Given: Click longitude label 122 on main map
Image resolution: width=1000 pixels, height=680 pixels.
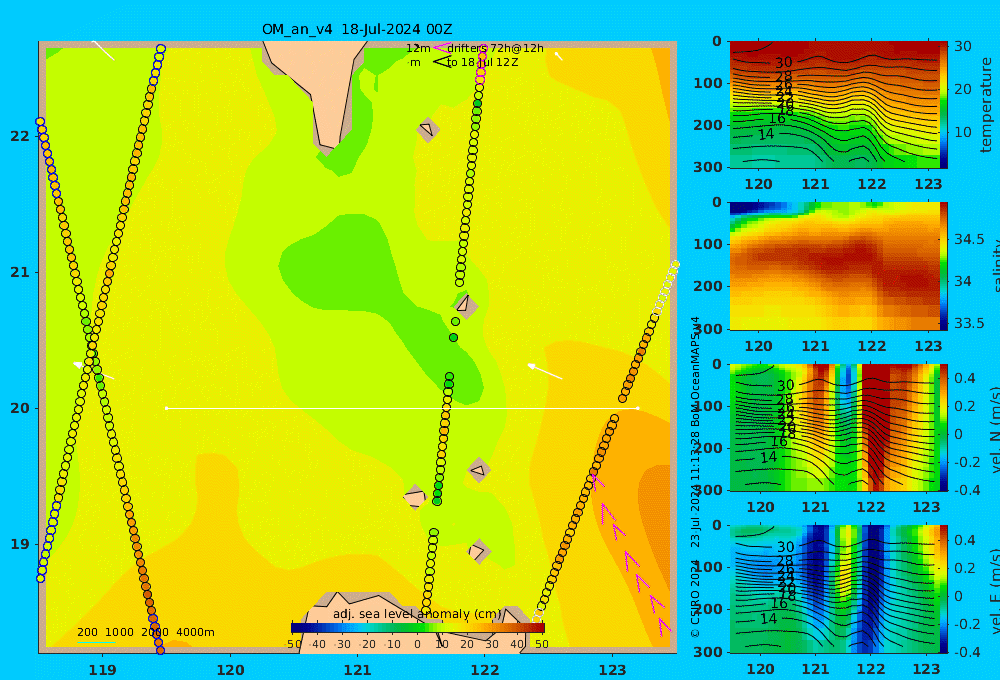Looking at the screenshot, I should [485, 670].
